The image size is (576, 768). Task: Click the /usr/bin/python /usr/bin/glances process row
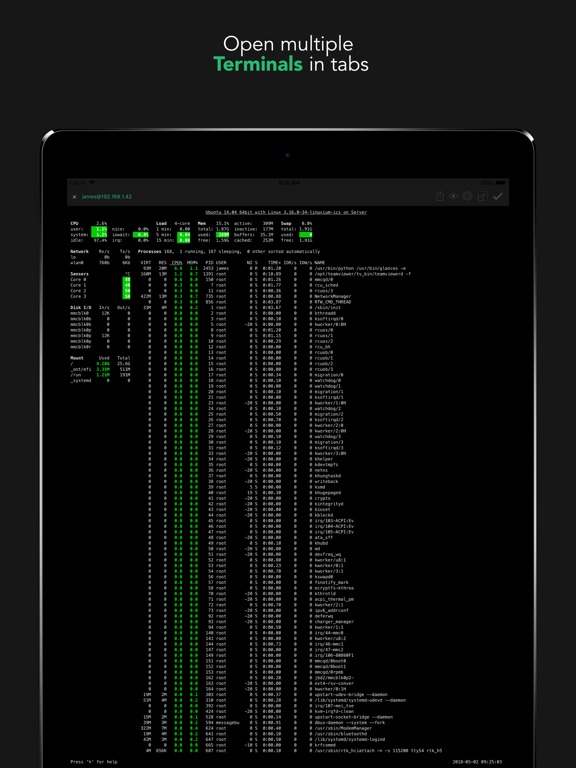pyautogui.click(x=274, y=268)
